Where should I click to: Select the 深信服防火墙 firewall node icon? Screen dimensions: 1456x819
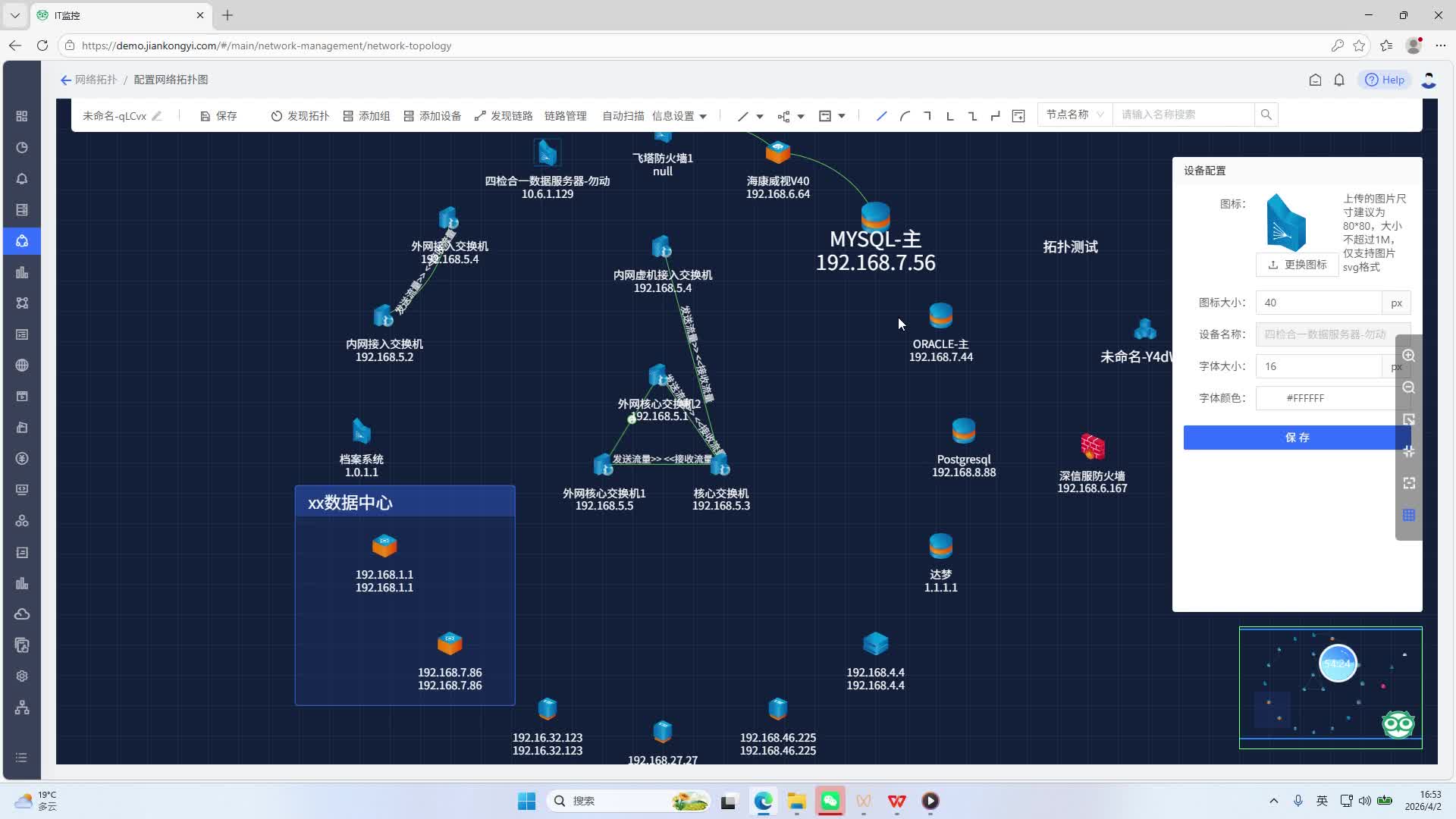tap(1092, 447)
